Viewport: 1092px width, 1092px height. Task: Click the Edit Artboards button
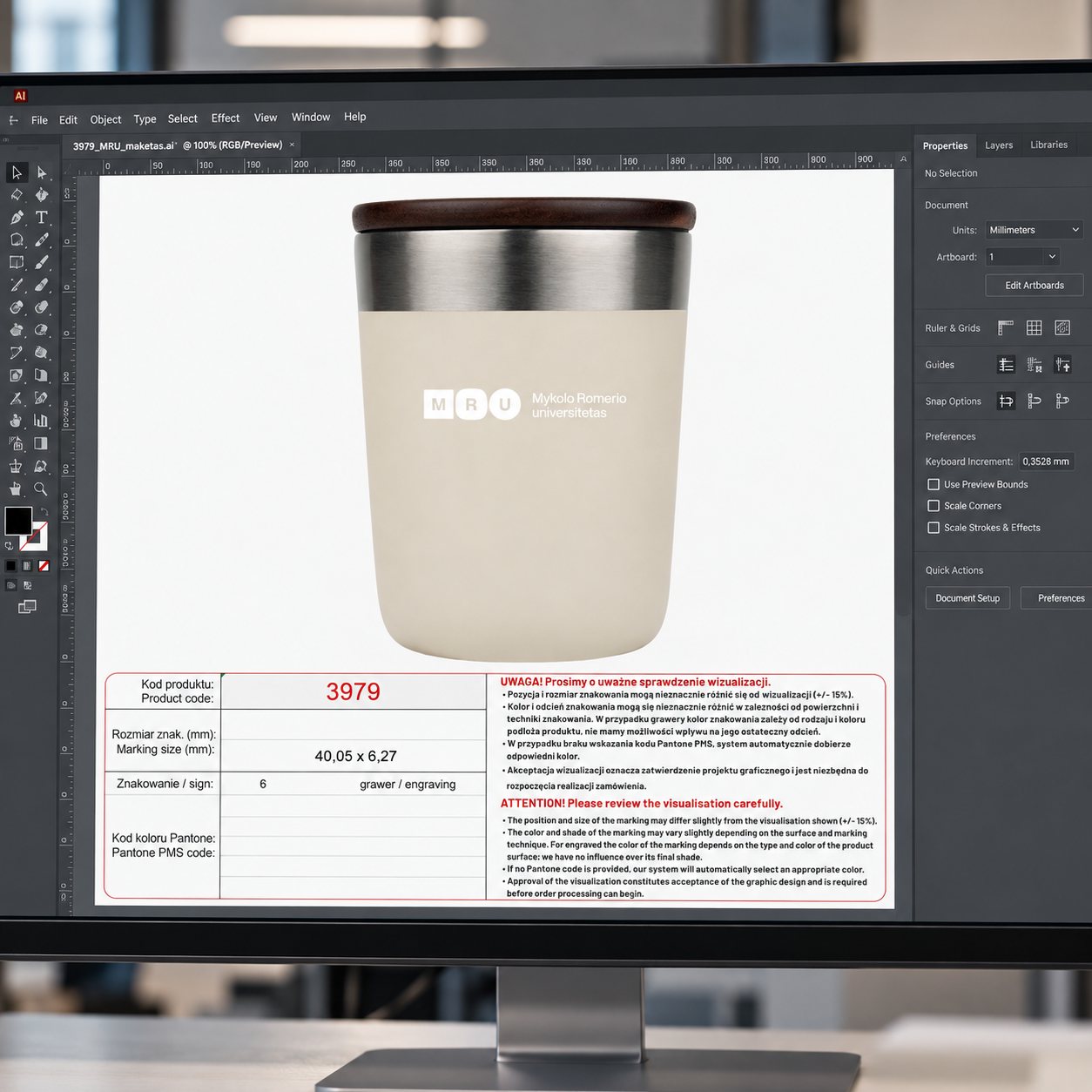[x=1035, y=285]
